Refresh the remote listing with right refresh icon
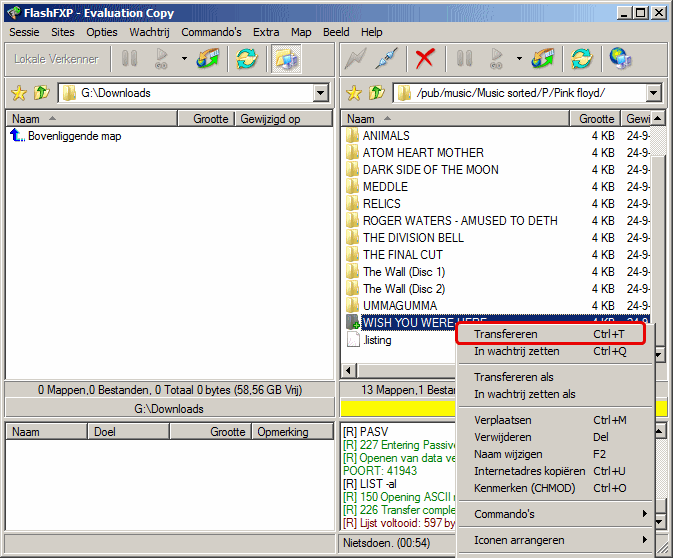The height and width of the screenshot is (558, 673). point(582,58)
